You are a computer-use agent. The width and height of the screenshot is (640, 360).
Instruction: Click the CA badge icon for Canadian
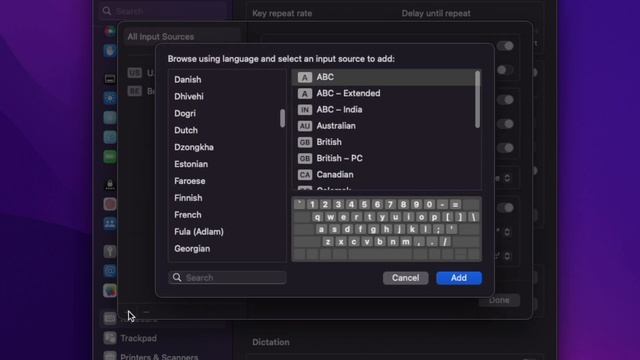[x=304, y=175]
